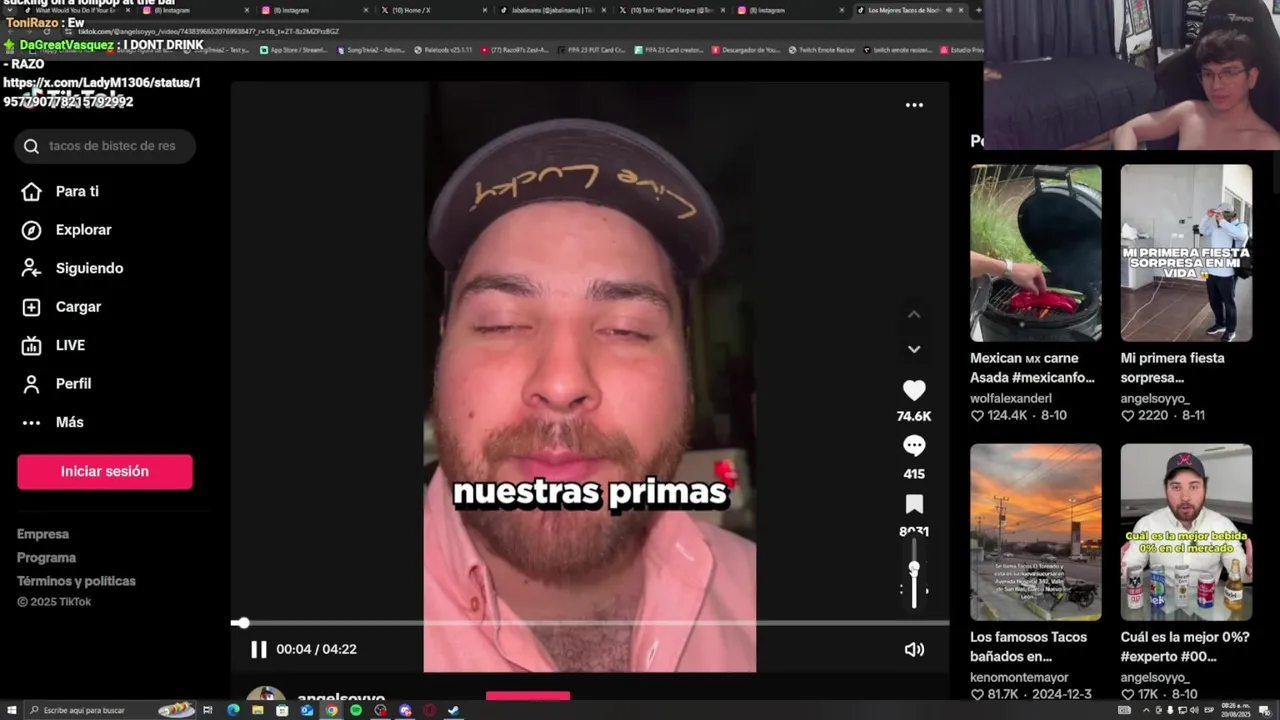This screenshot has width=1280, height=720.
Task: Click the browser address bar URL
Action: click(208, 32)
